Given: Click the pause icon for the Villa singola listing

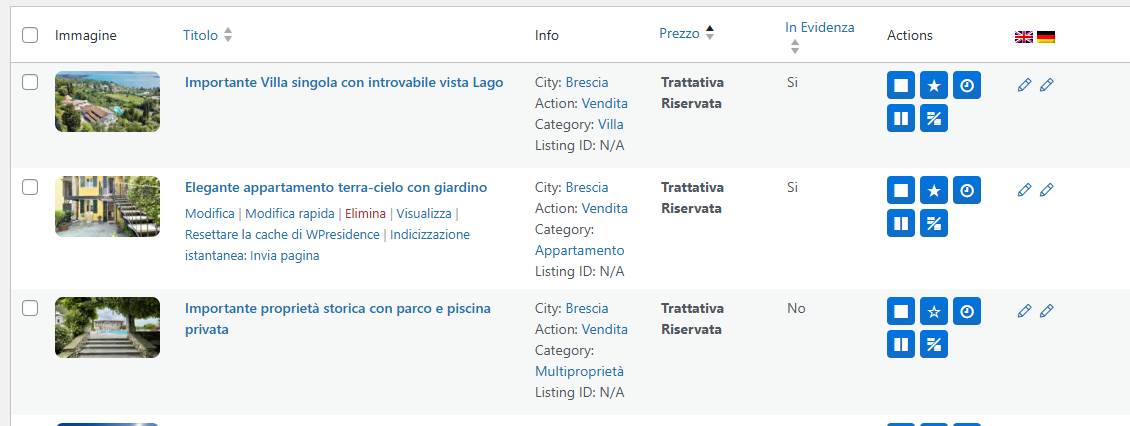Looking at the screenshot, I should click(x=901, y=118).
